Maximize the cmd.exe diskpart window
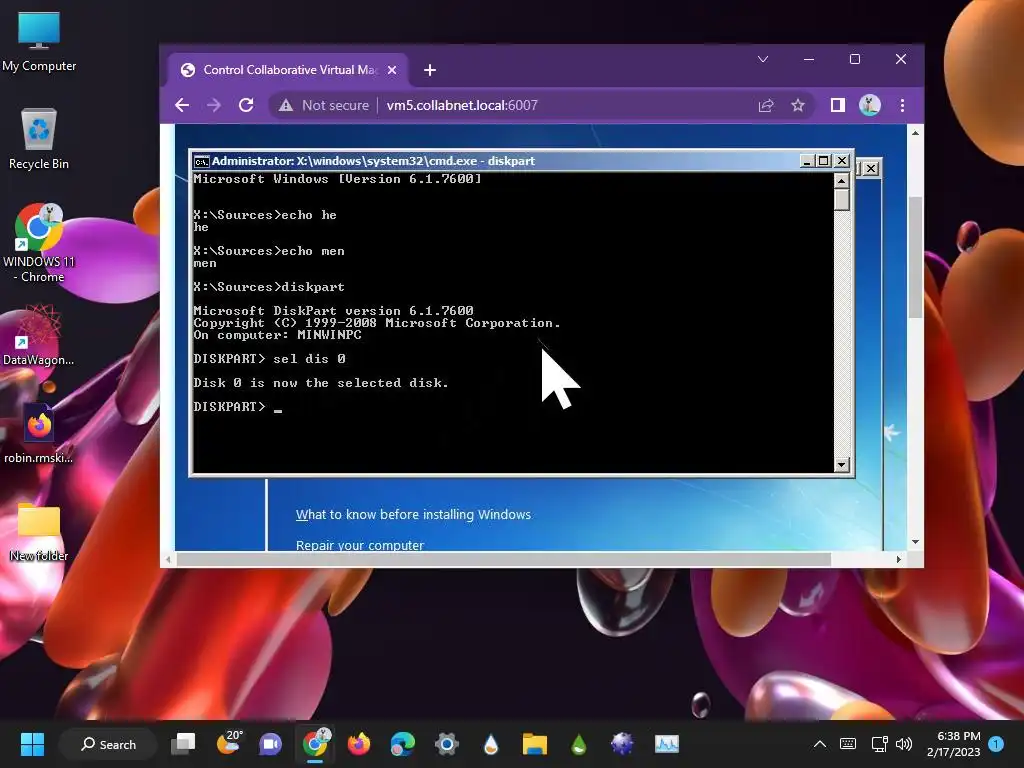Screen dimensions: 1024x768 pyautogui.click(x=824, y=161)
